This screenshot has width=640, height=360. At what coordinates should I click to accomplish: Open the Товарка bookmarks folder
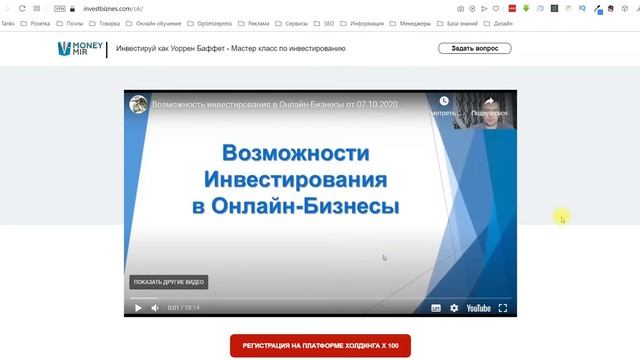click(104, 24)
